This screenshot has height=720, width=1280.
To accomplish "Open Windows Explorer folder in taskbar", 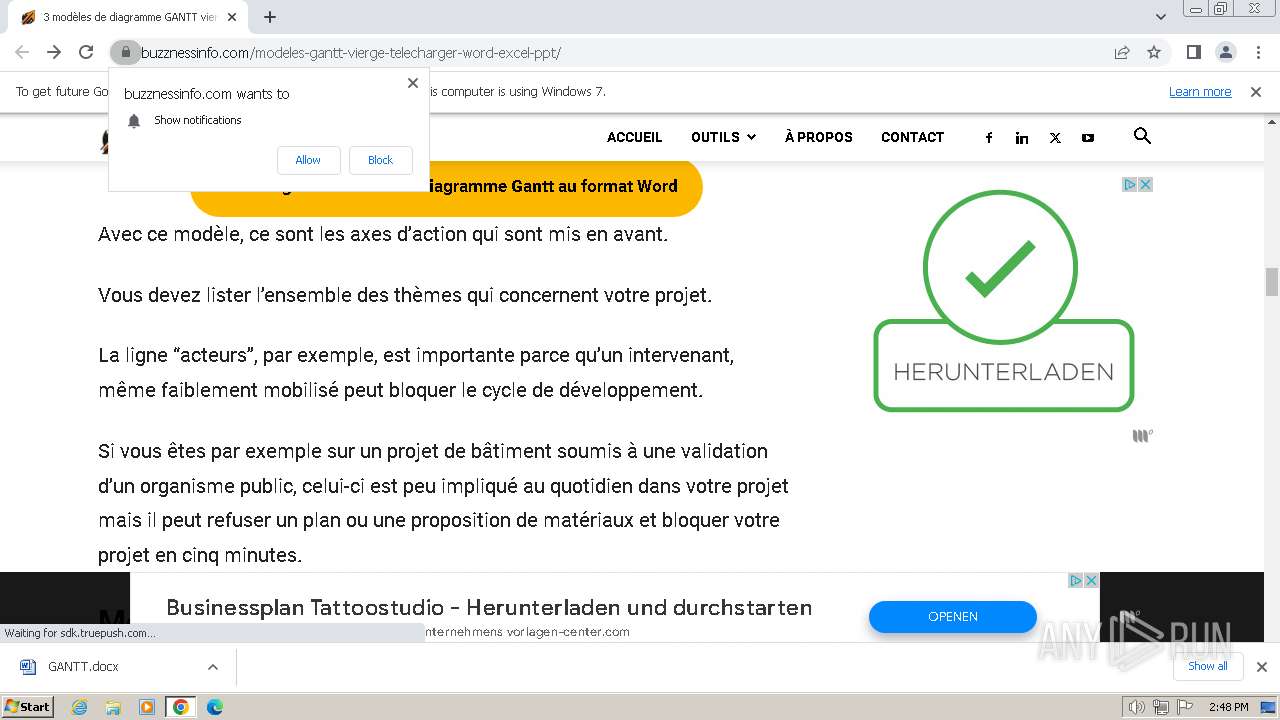I will (x=113, y=707).
